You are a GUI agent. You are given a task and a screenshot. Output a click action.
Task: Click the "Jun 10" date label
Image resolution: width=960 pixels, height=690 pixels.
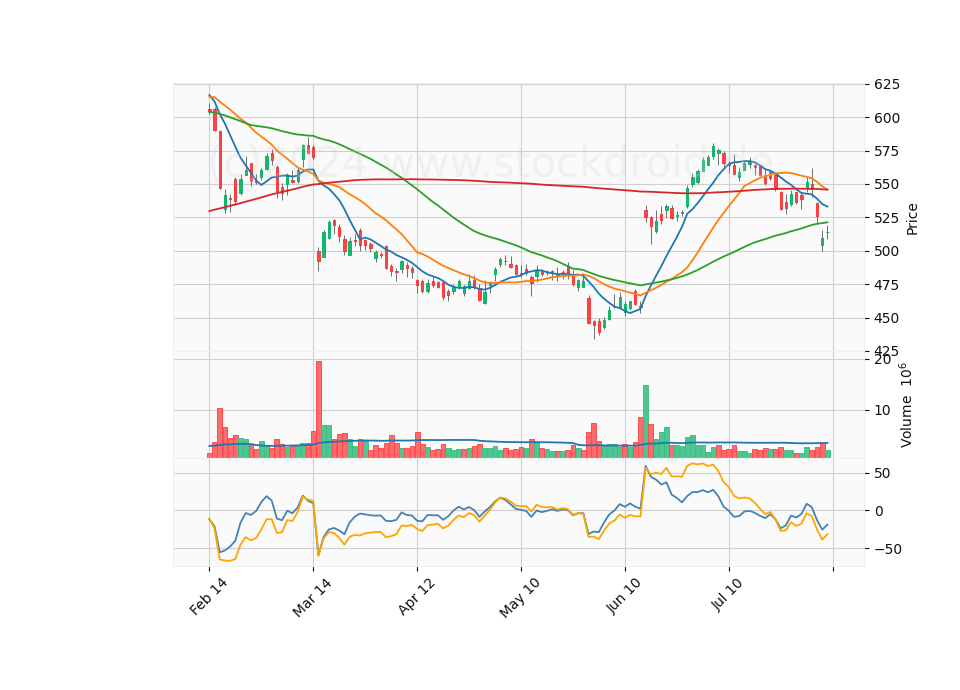[x=624, y=596]
